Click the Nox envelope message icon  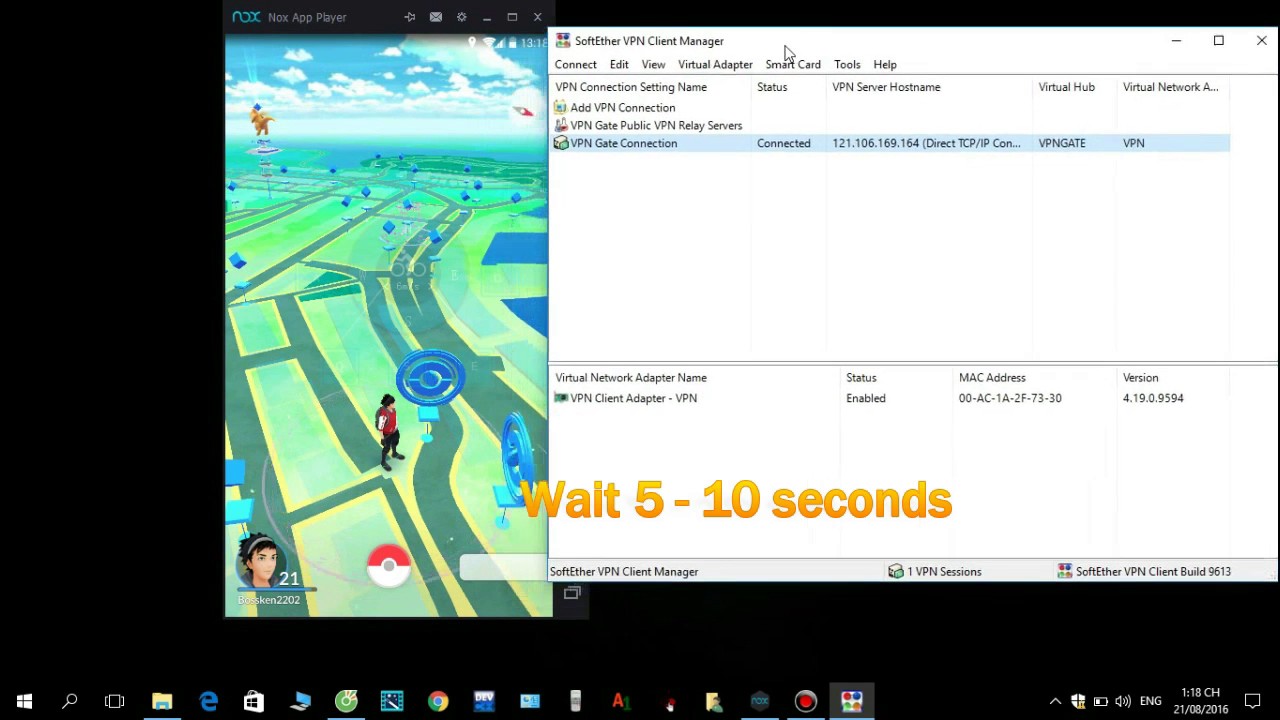coord(436,17)
